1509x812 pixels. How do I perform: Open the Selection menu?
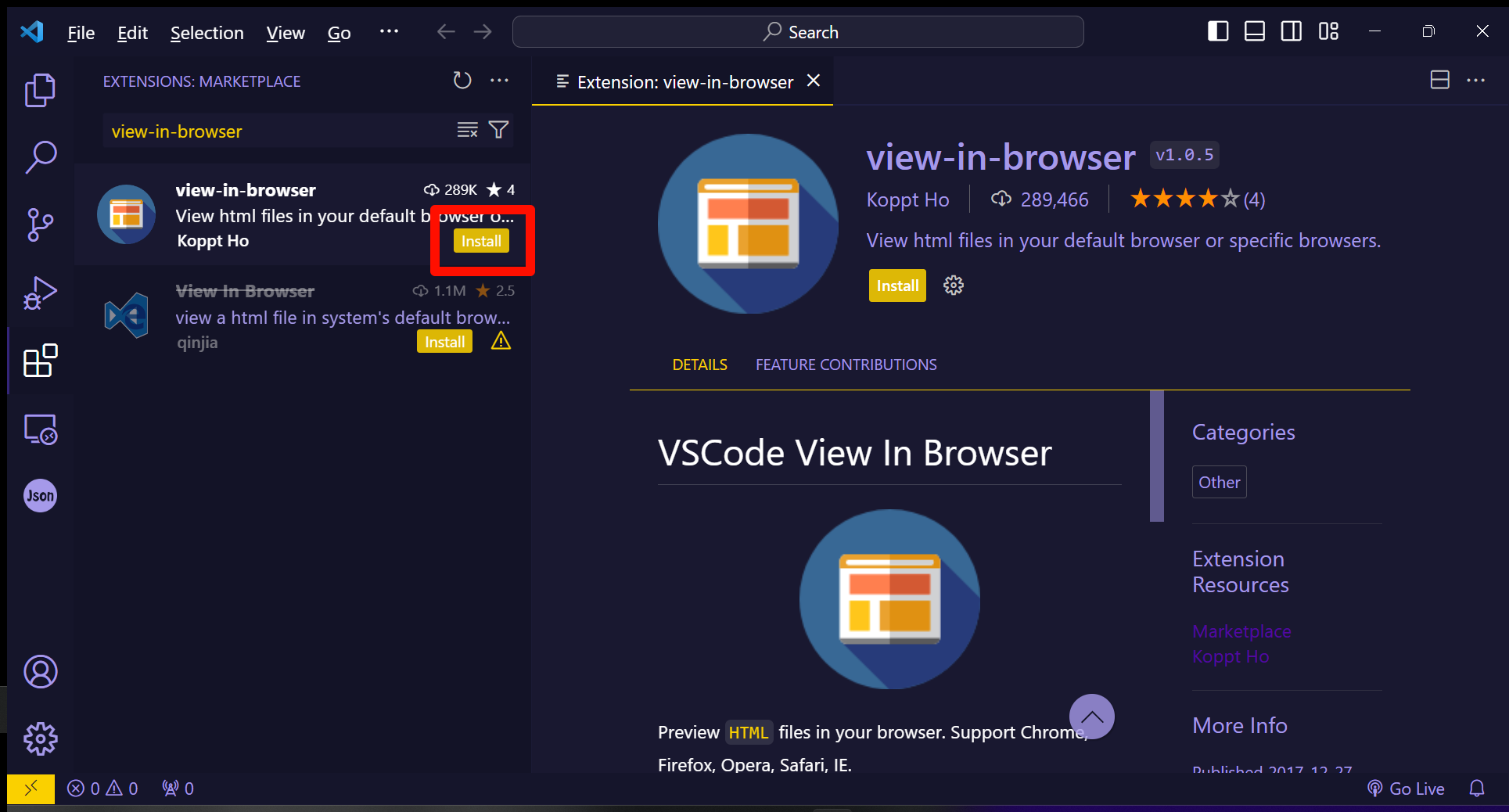pos(207,33)
